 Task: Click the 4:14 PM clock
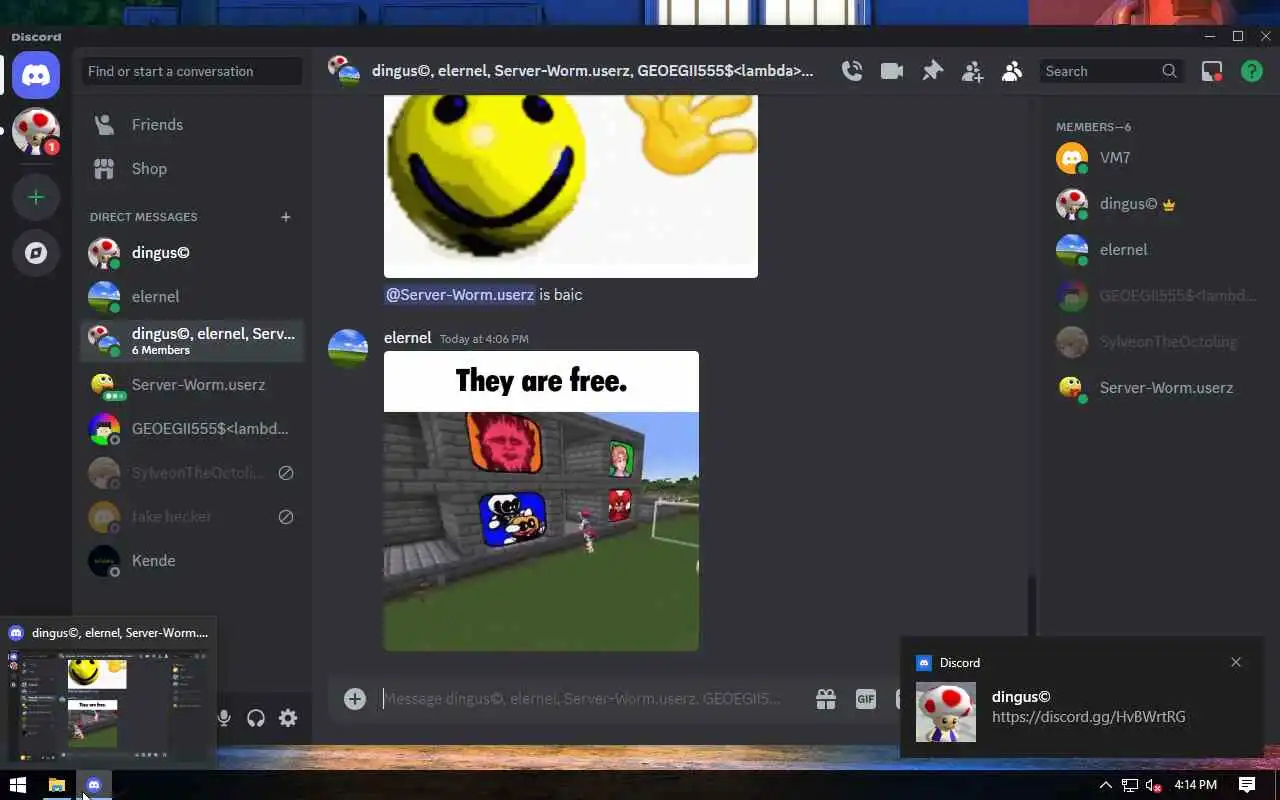point(1196,785)
